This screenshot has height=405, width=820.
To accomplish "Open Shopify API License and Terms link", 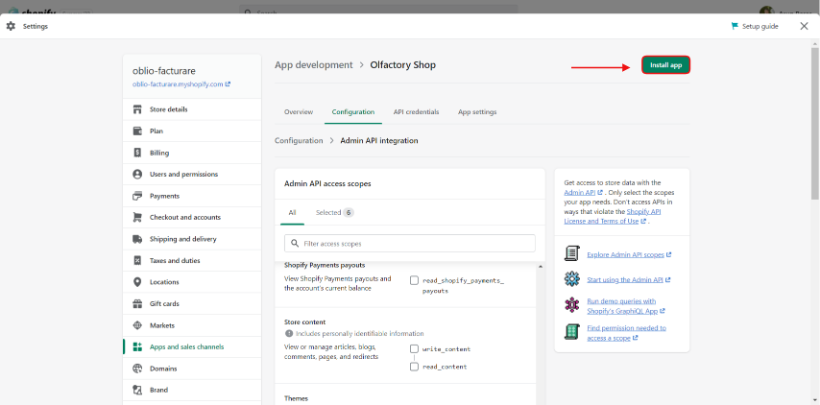I will tap(612, 217).
